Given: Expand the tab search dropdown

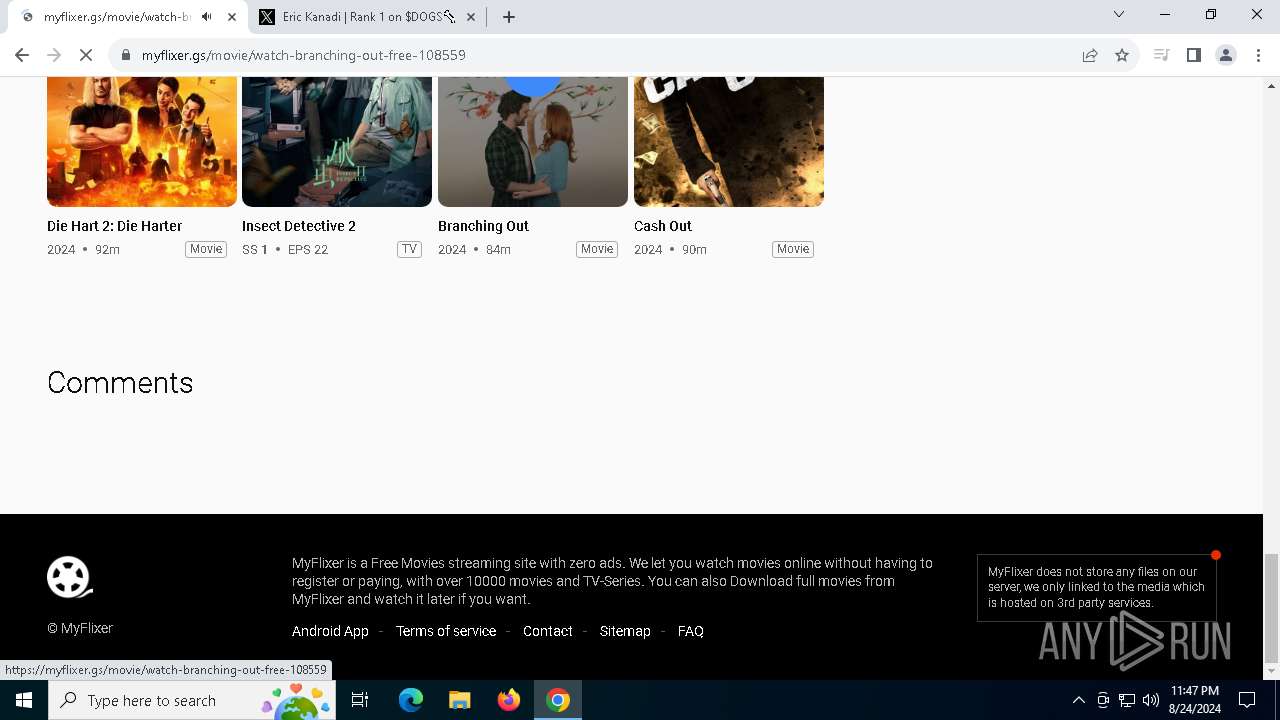Looking at the screenshot, I should (x=1119, y=14).
